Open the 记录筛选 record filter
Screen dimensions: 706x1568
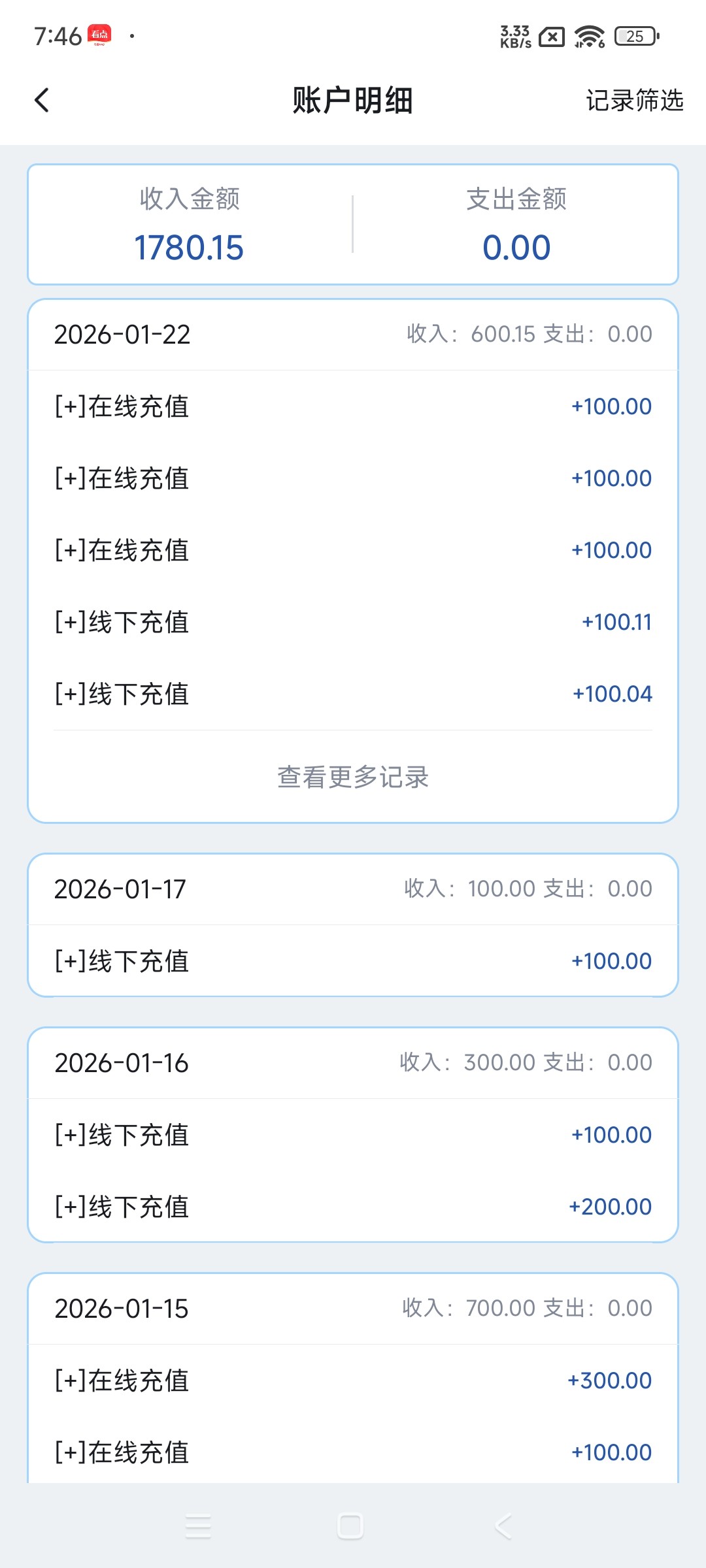(634, 101)
